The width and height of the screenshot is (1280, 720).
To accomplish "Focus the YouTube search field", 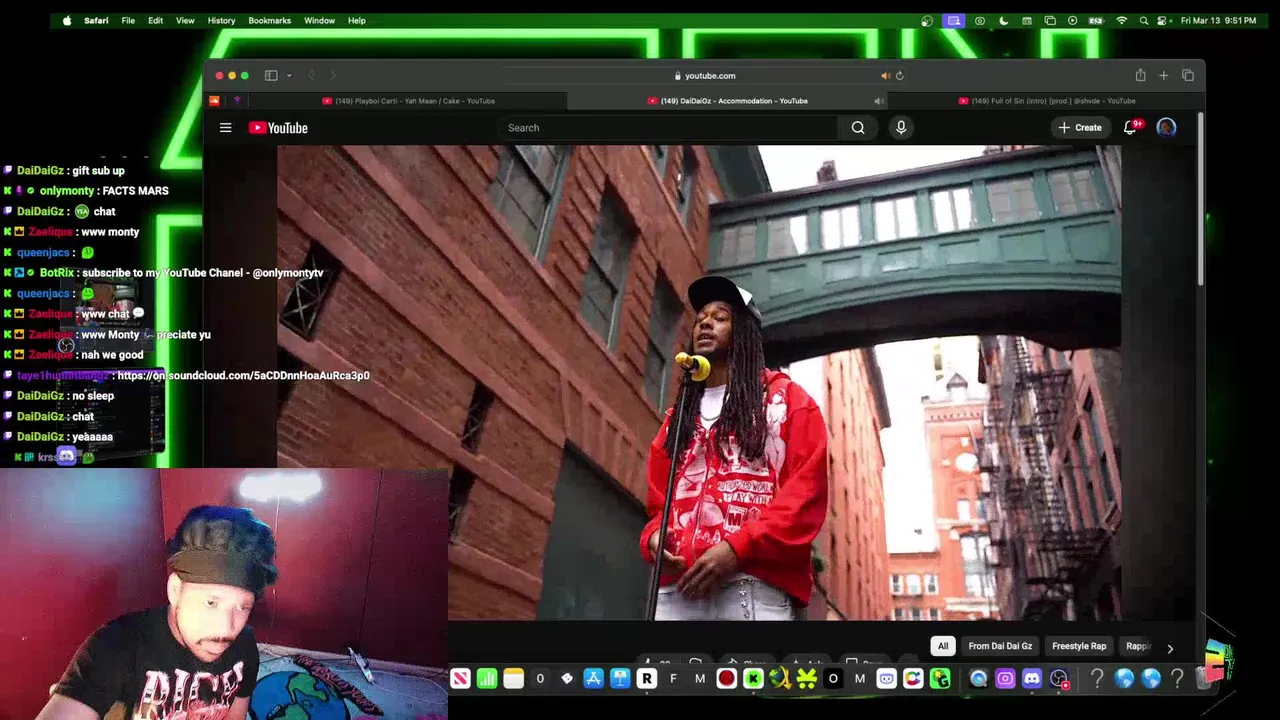I will coord(668,128).
